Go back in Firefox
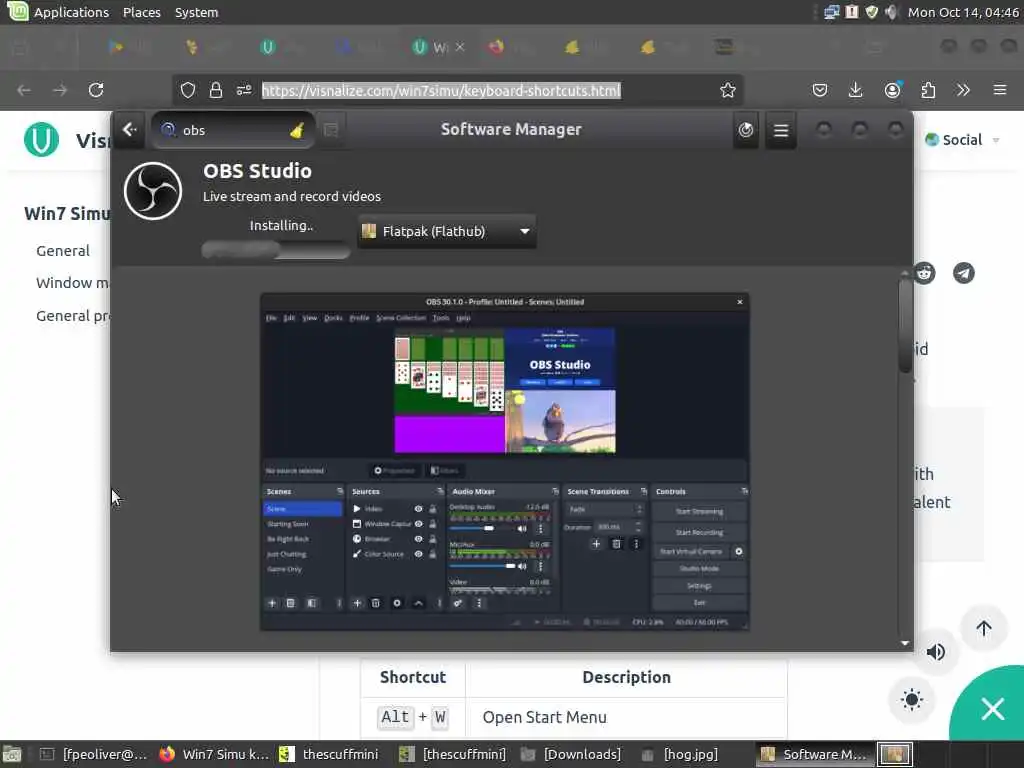Screen dimensions: 1024x768 point(24,90)
